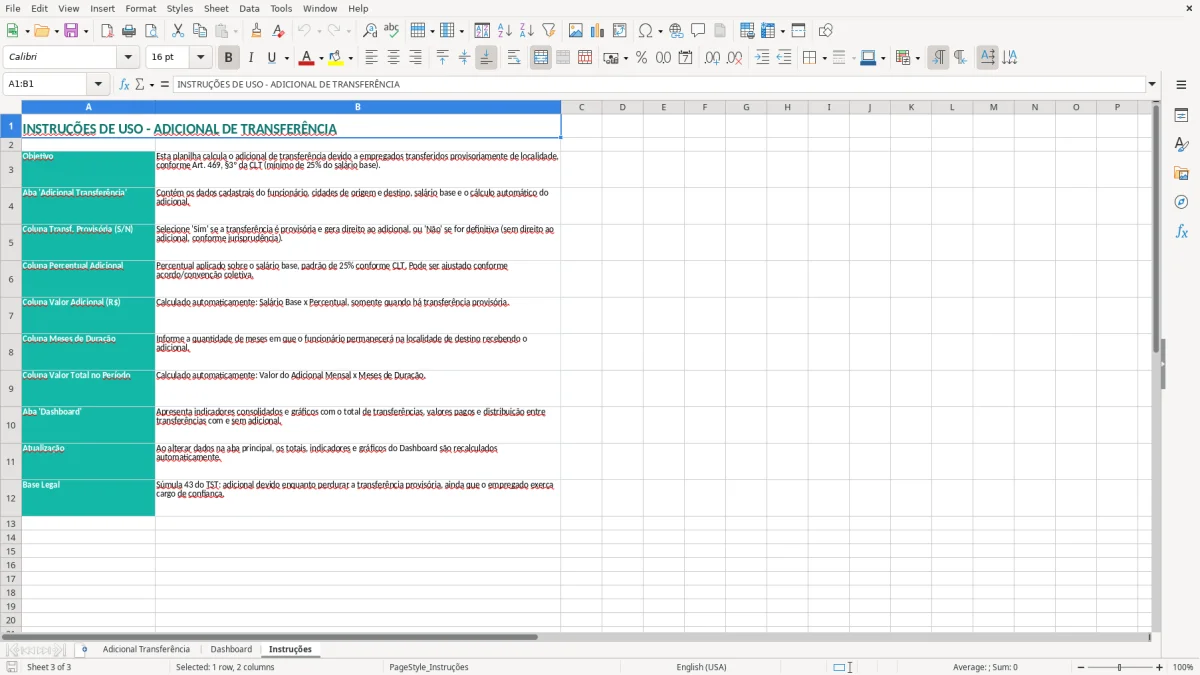
Task: Click the Format as Date icon
Action: [685, 58]
